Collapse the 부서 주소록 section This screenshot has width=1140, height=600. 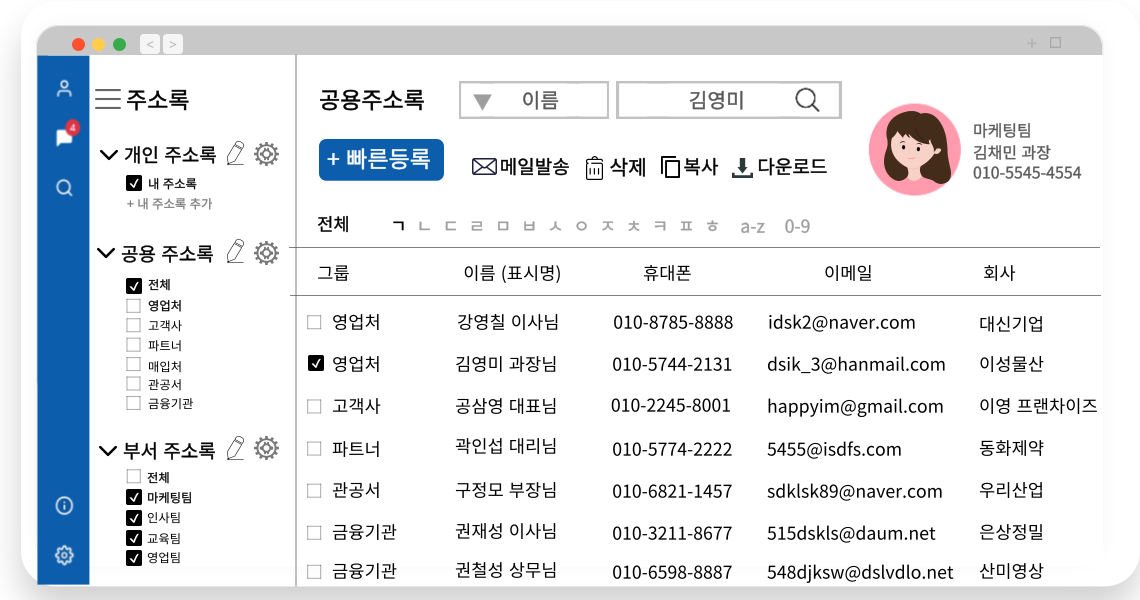(108, 450)
